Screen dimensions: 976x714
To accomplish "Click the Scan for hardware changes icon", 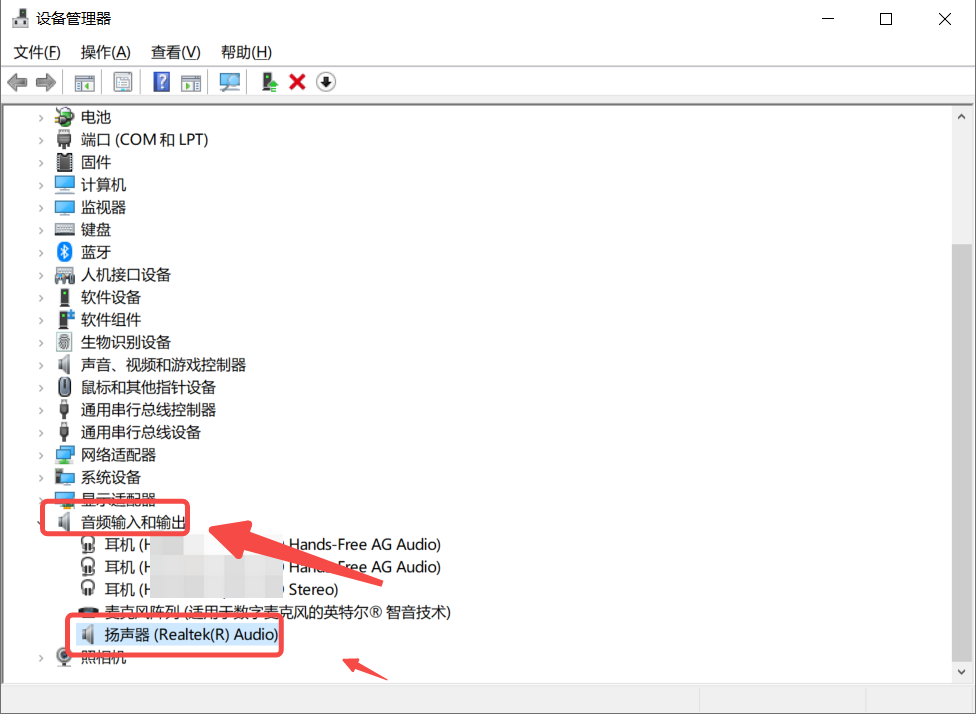I will (230, 82).
